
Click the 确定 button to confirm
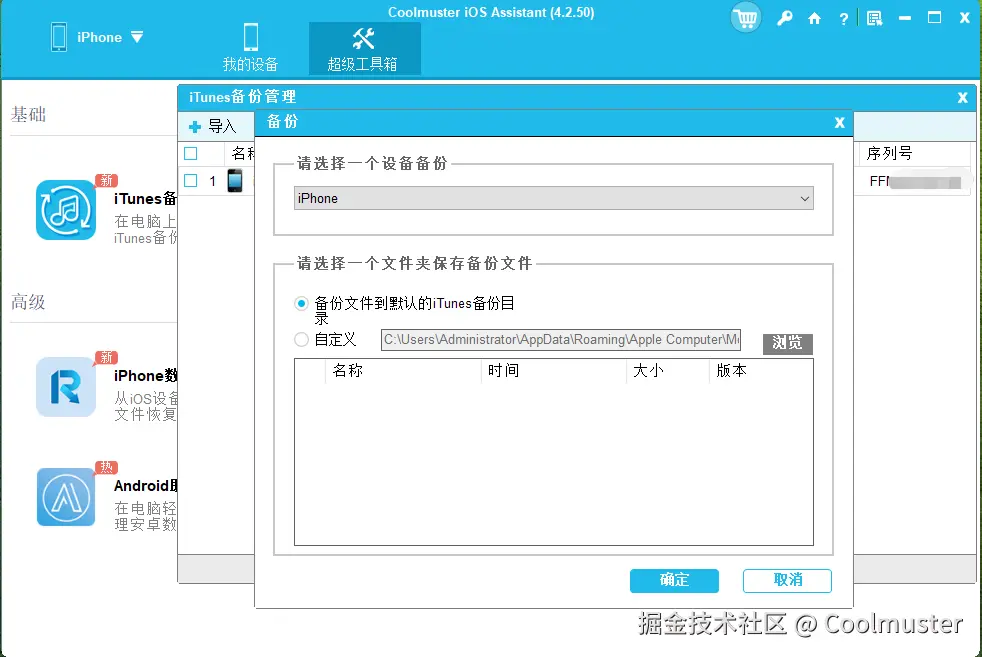pyautogui.click(x=674, y=580)
